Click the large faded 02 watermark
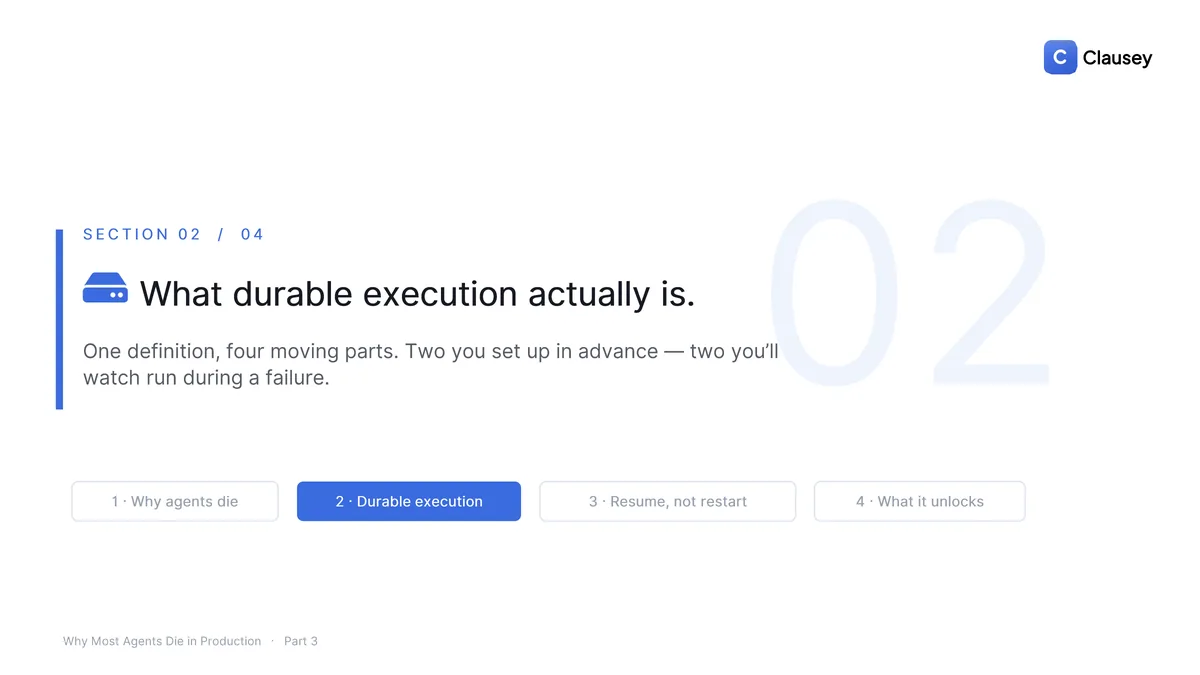This screenshot has height=675, width=1200. click(x=909, y=291)
